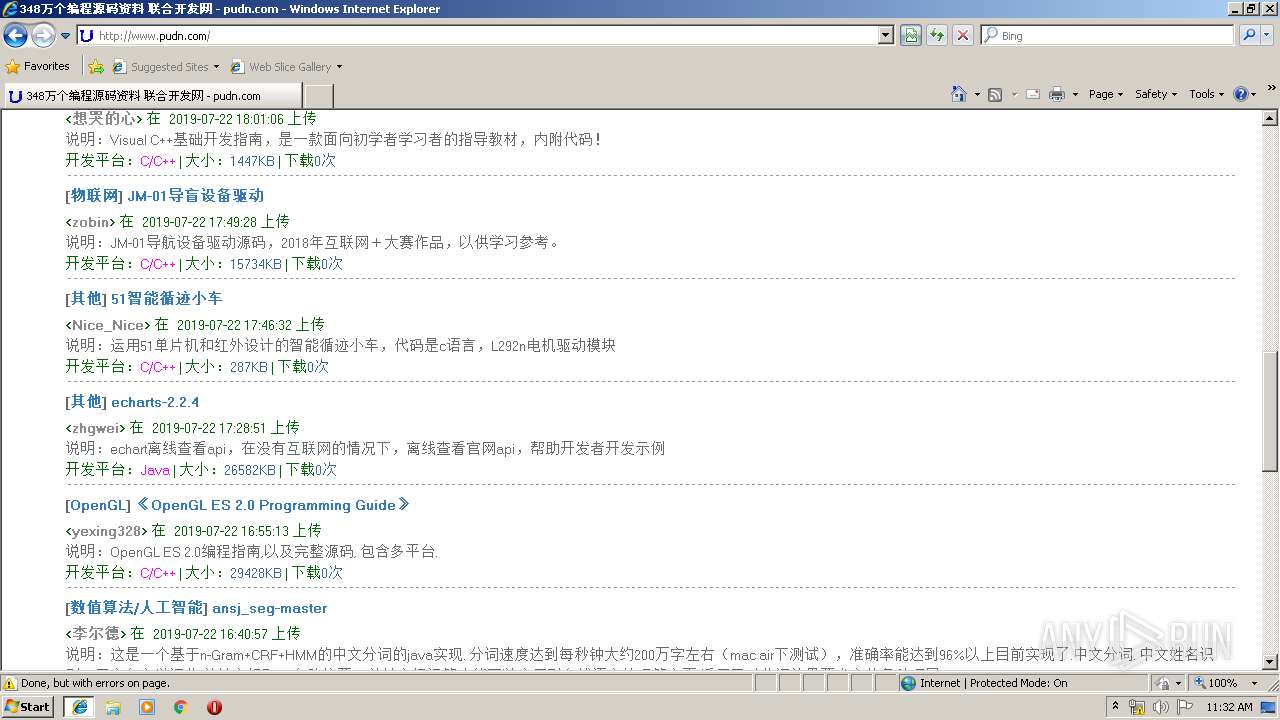Click the volume speaker tray icon
This screenshot has width=1280, height=720.
pyautogui.click(x=1160, y=707)
